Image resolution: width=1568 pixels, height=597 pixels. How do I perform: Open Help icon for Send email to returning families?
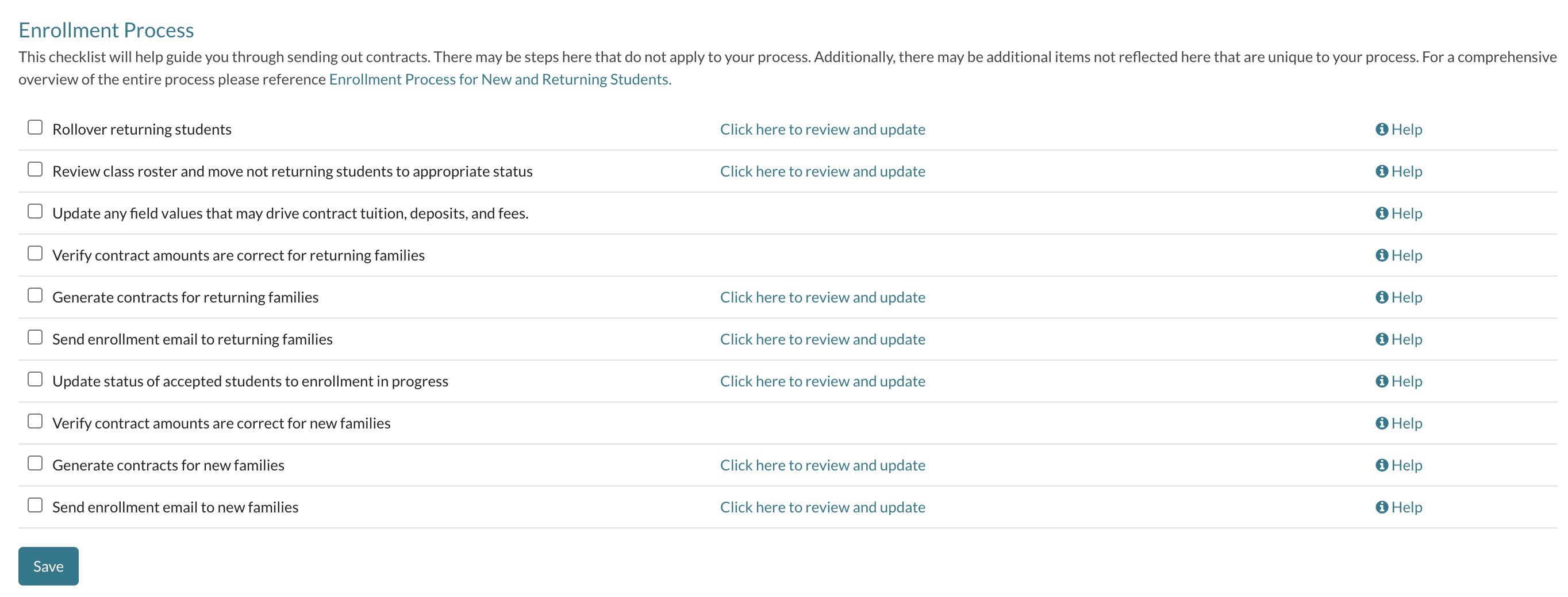click(x=1381, y=339)
